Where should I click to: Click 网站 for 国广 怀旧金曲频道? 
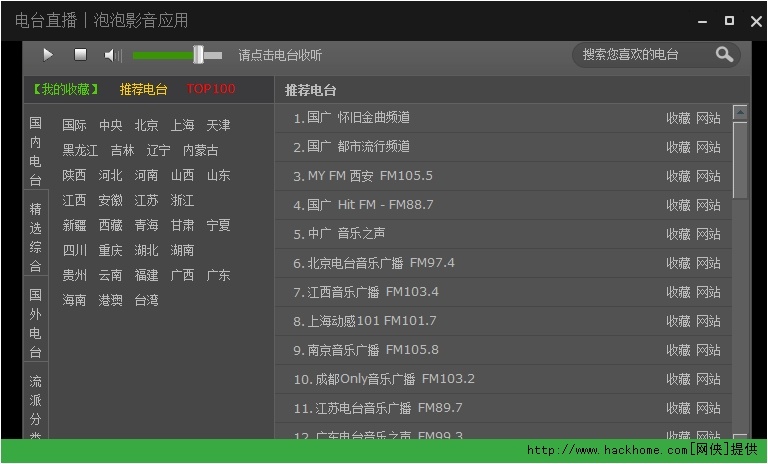[x=708, y=118]
